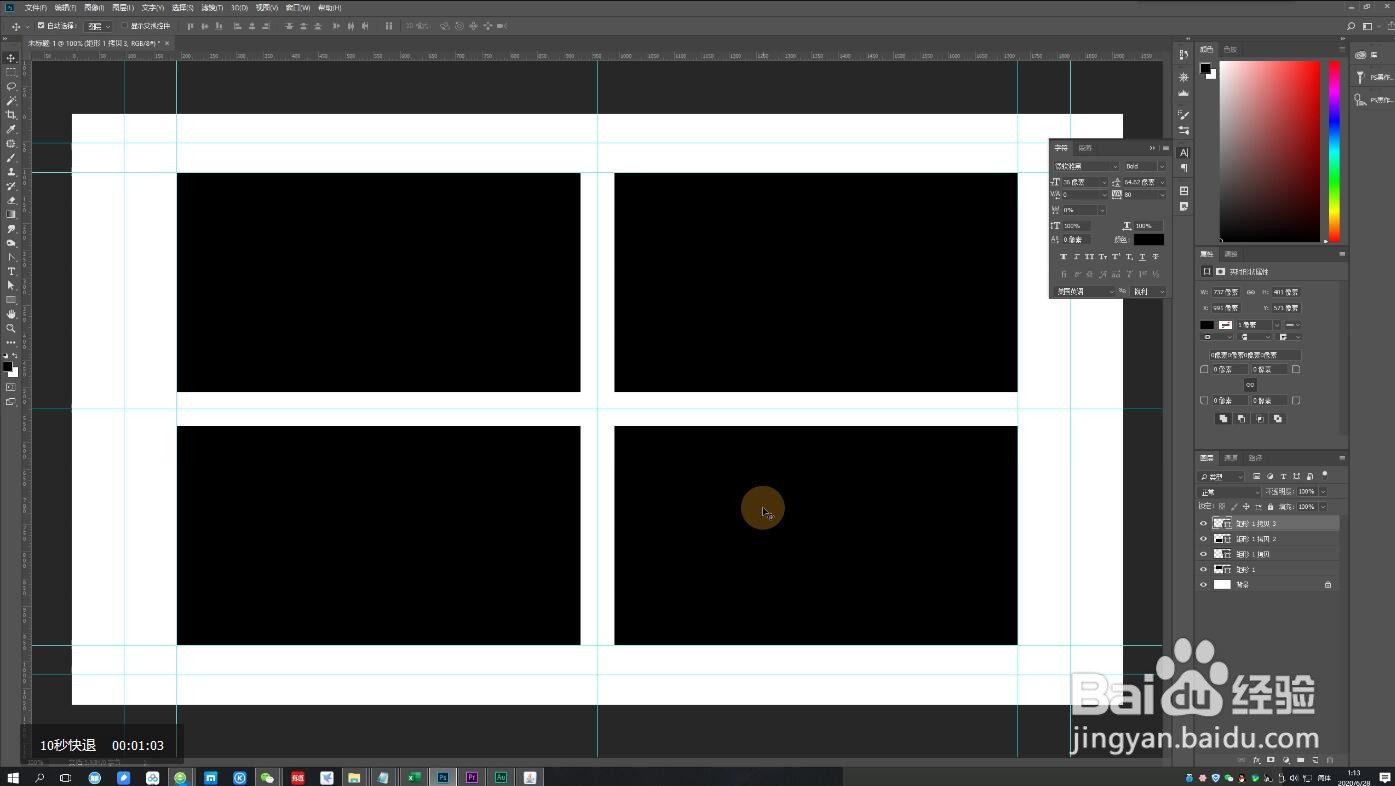Select the Horizontal Type tool
The image size is (1395, 786).
coord(11,271)
